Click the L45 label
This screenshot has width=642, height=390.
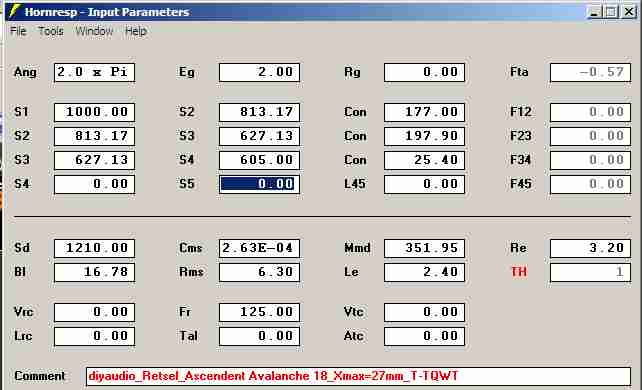coord(355,184)
